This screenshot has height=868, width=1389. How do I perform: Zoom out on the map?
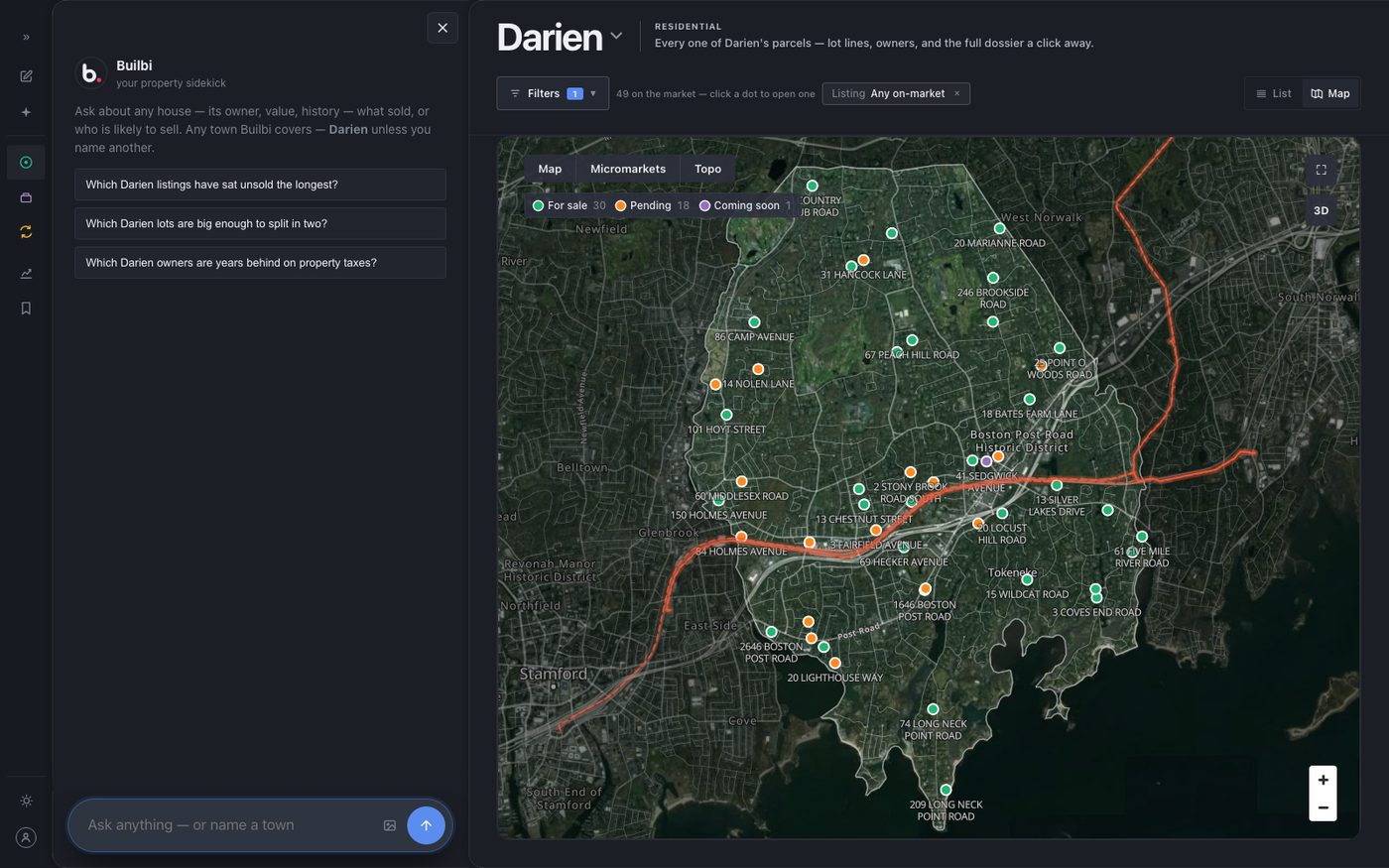click(1323, 807)
